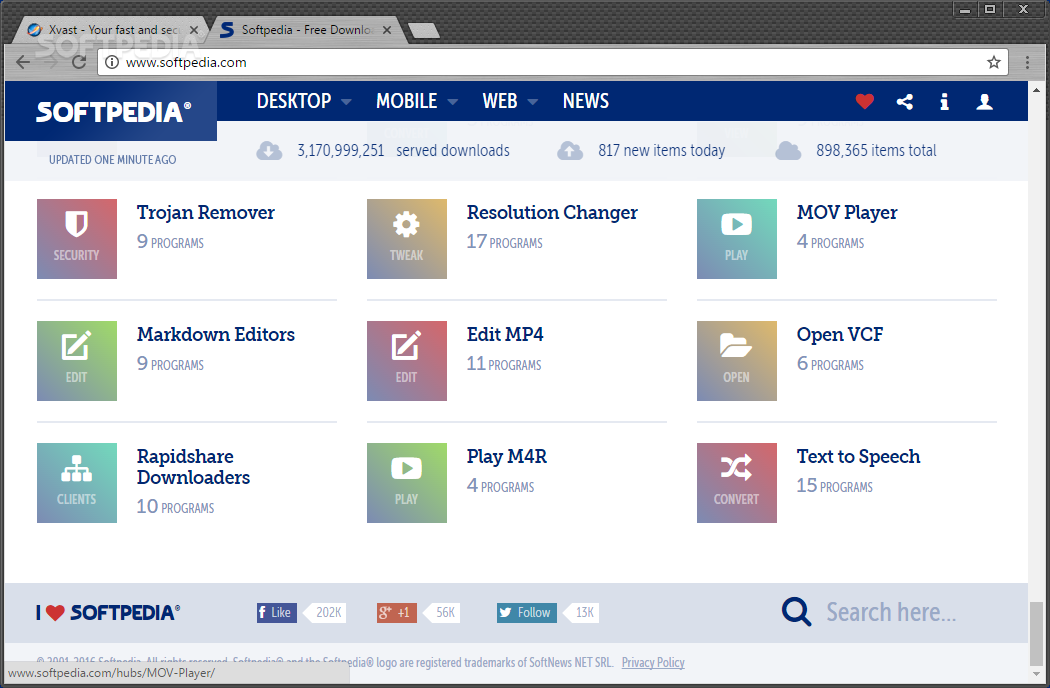Open the Privacy Policy link
Viewport: 1050px width, 688px height.
coord(653,663)
